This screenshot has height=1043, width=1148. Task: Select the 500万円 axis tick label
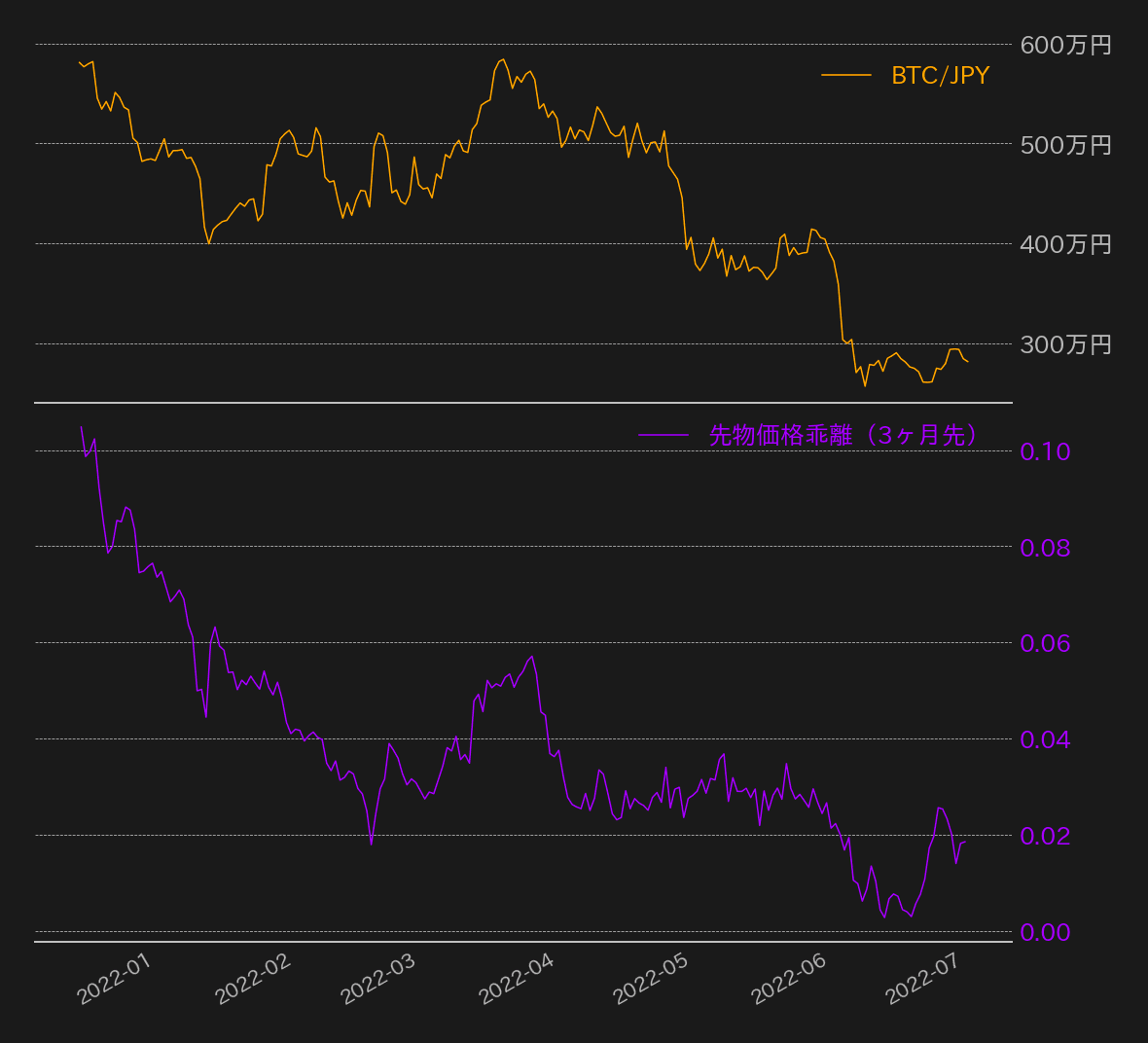tap(1065, 145)
